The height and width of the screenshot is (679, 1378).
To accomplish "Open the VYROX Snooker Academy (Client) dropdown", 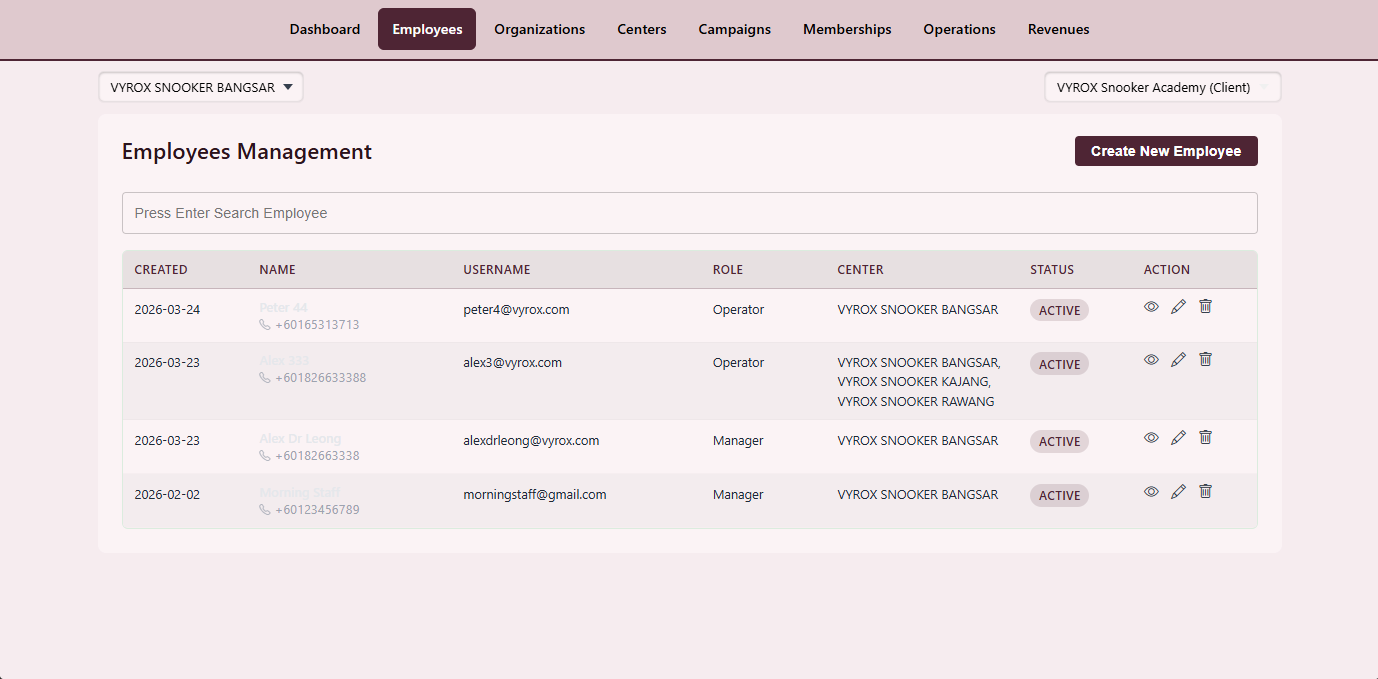I will 1163,87.
